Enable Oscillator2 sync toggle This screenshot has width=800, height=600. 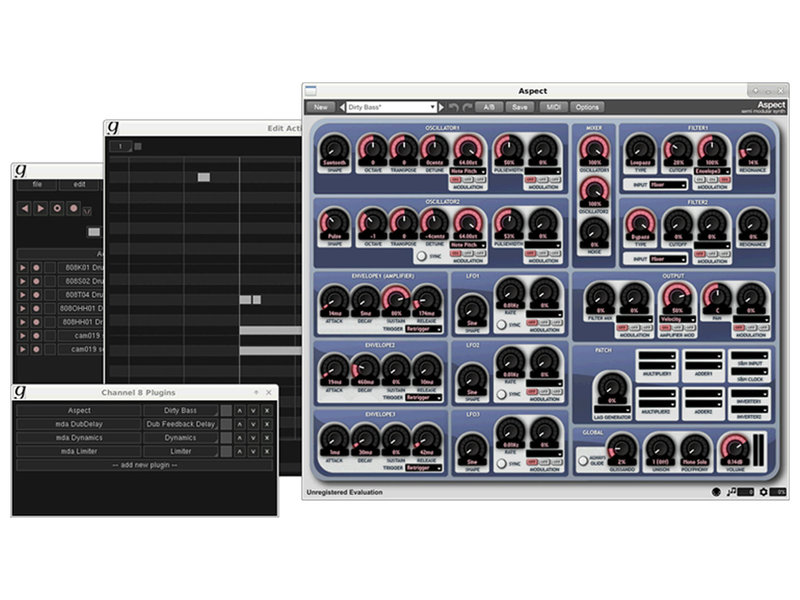tap(421, 256)
